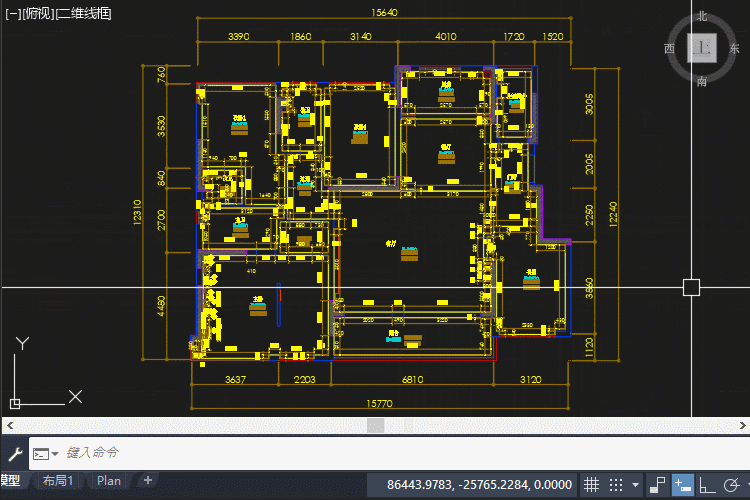The image size is (750, 500).
Task: Click the horizontal scrollbar right arrow
Action: (x=742, y=425)
